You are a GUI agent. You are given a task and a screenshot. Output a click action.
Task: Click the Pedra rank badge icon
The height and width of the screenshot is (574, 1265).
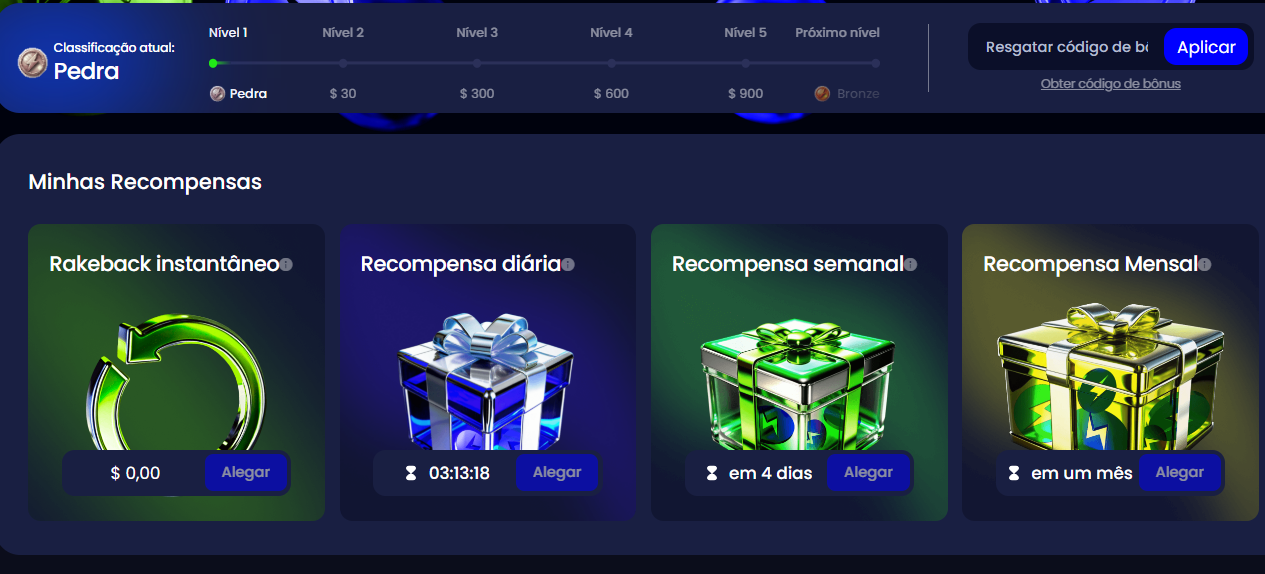(33, 63)
